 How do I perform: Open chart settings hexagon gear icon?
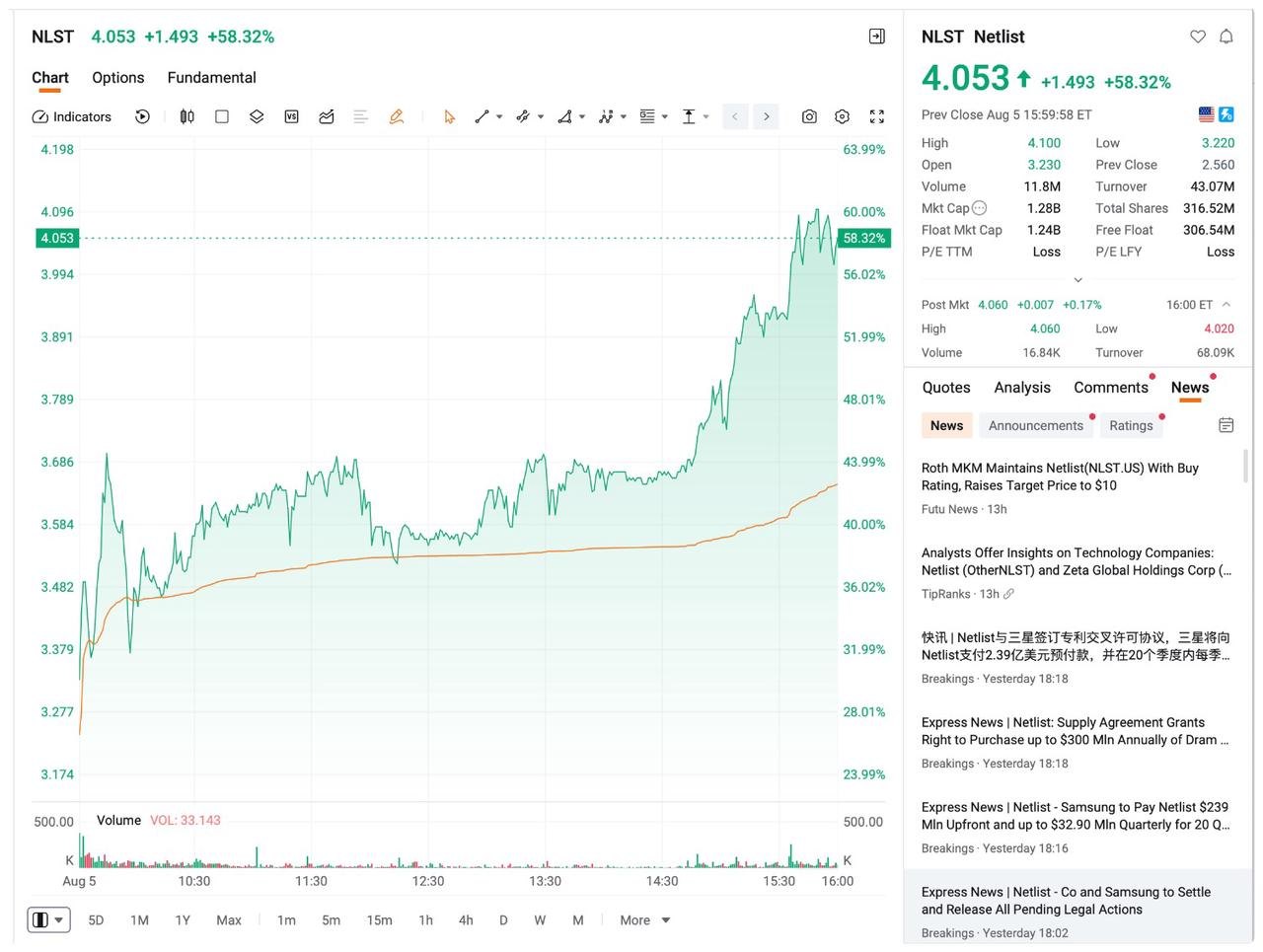pyautogui.click(x=842, y=116)
